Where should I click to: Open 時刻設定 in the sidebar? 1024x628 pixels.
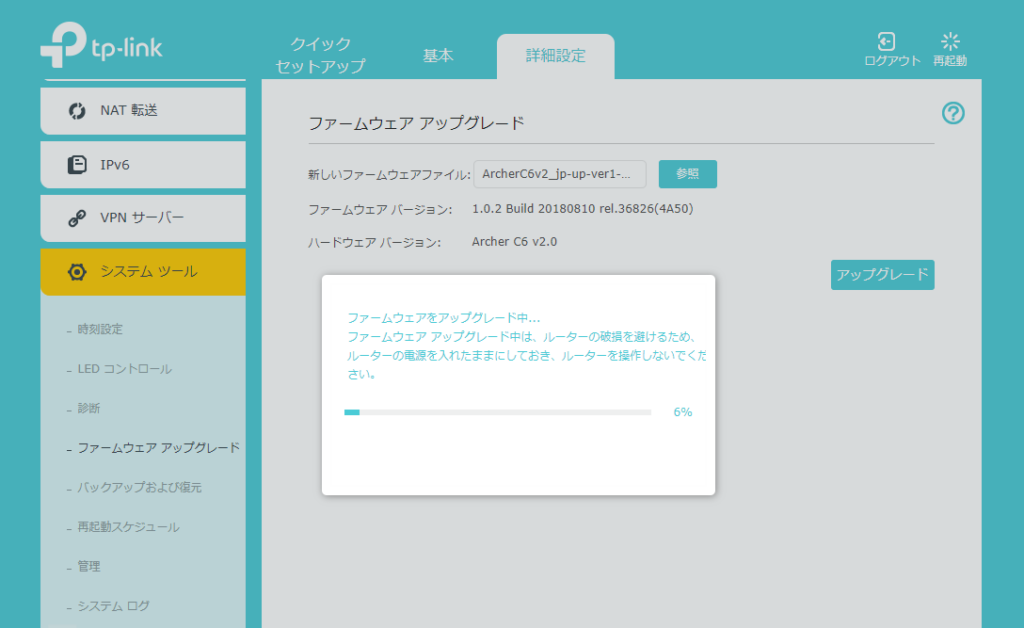(x=100, y=330)
